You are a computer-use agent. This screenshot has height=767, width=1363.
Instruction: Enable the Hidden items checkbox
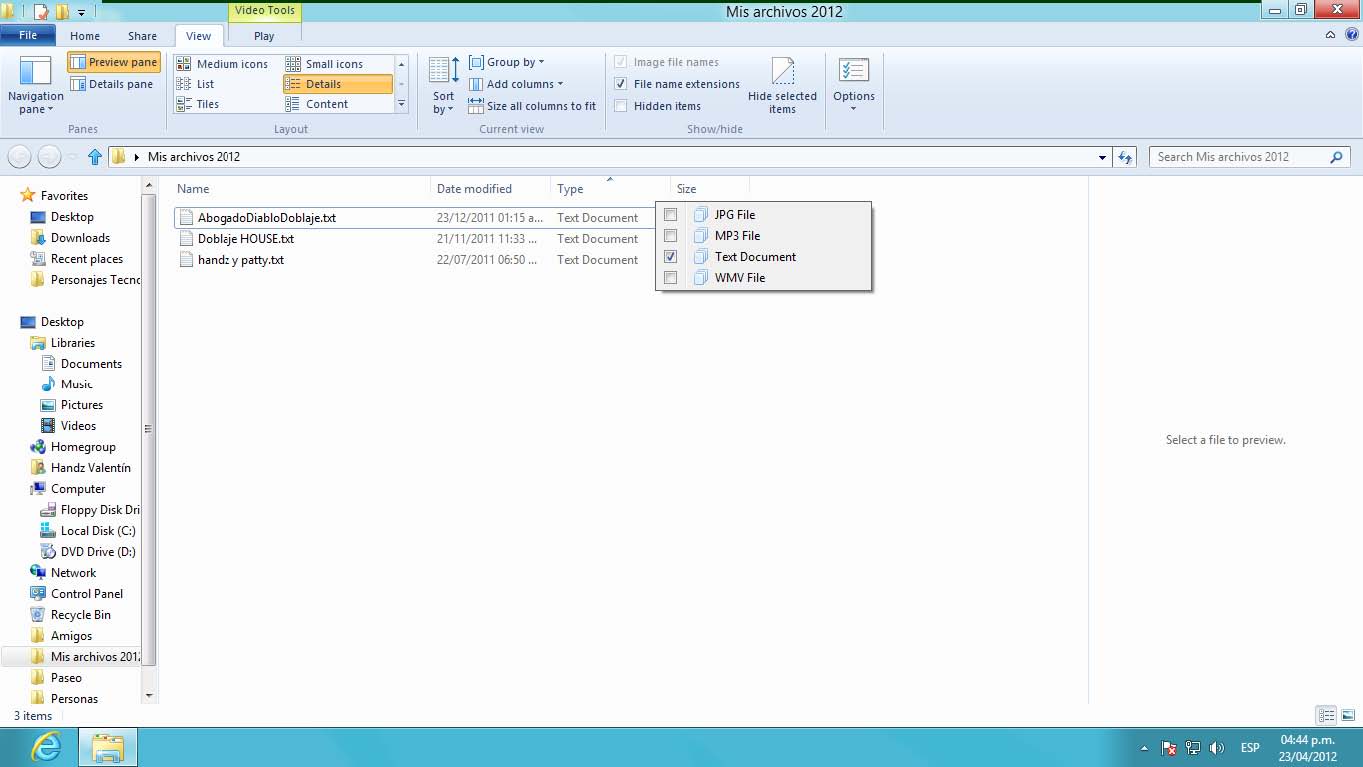[x=621, y=106]
